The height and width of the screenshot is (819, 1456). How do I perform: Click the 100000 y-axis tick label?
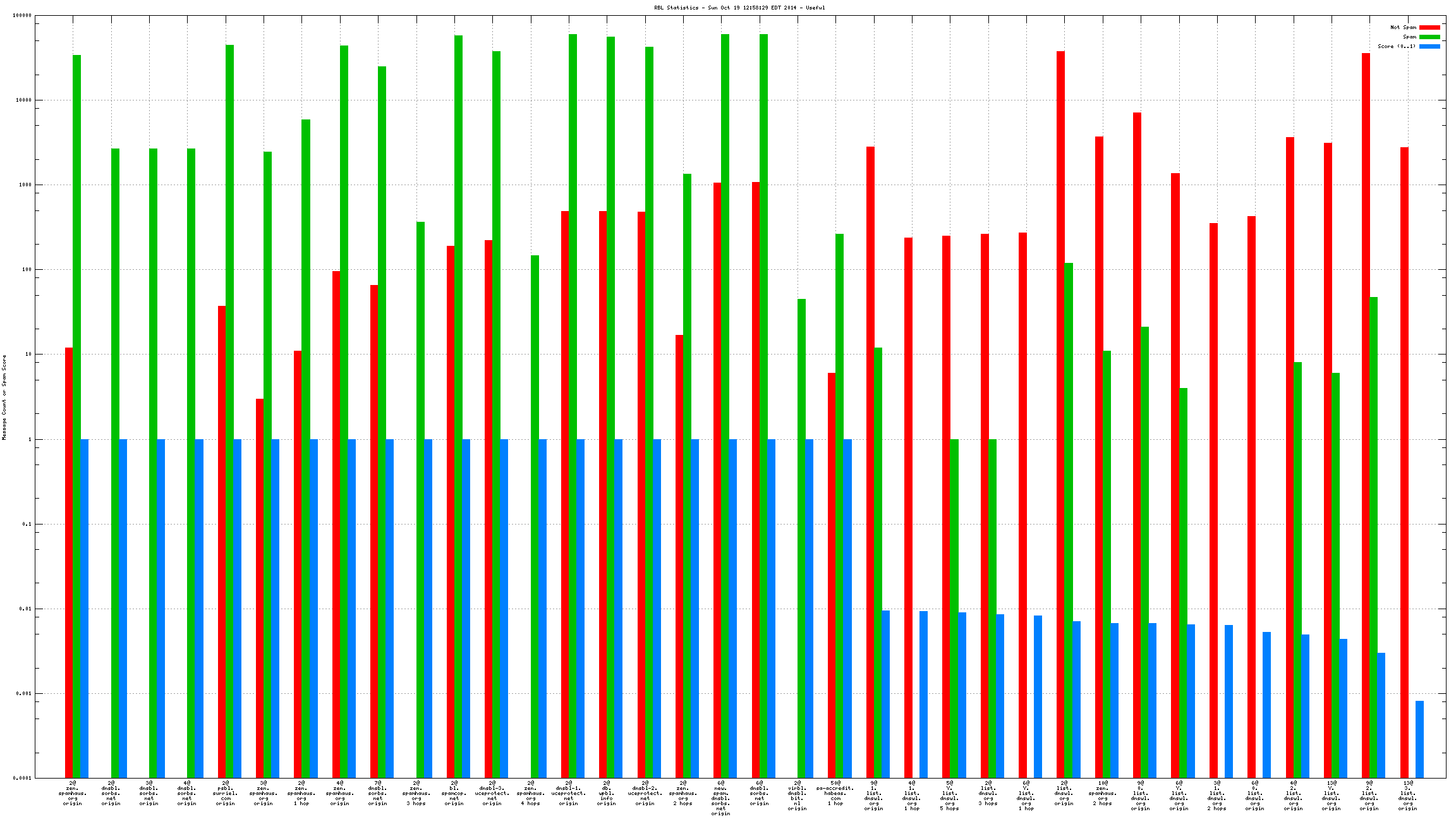tap(22, 16)
